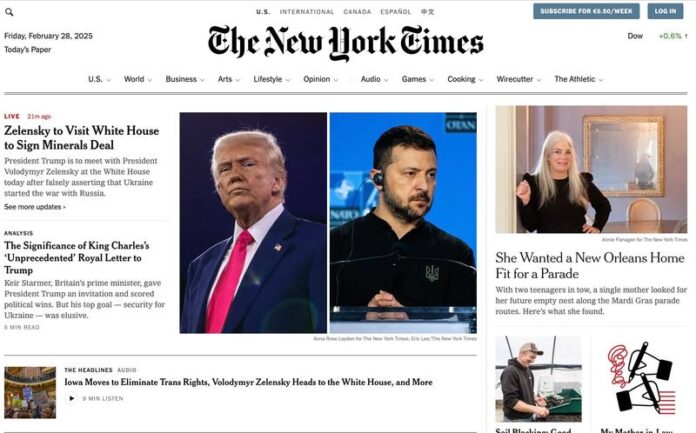Viewport: 696px width, 433px height.
Task: Open the King Charles Royal Letter analysis
Action: tap(77, 258)
